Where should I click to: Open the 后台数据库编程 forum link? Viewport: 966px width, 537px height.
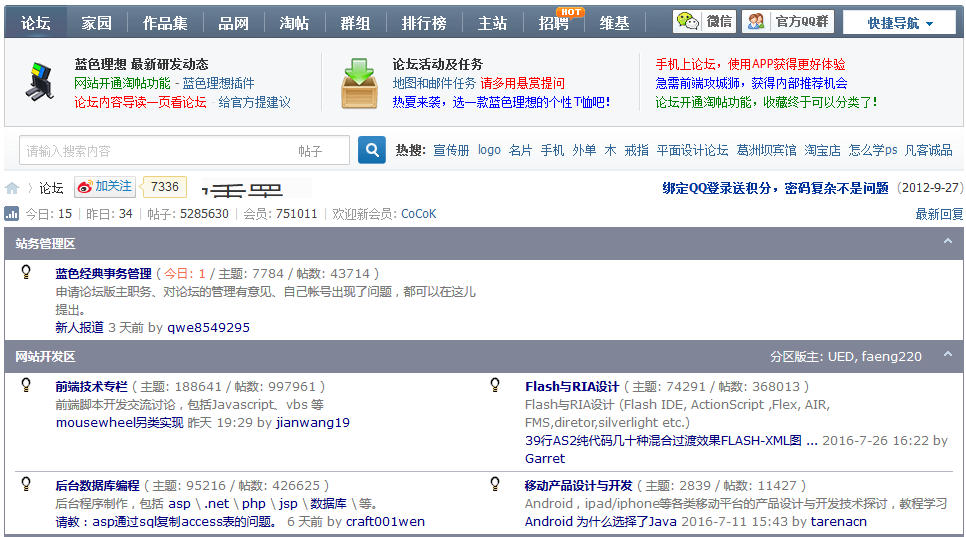tap(97, 485)
